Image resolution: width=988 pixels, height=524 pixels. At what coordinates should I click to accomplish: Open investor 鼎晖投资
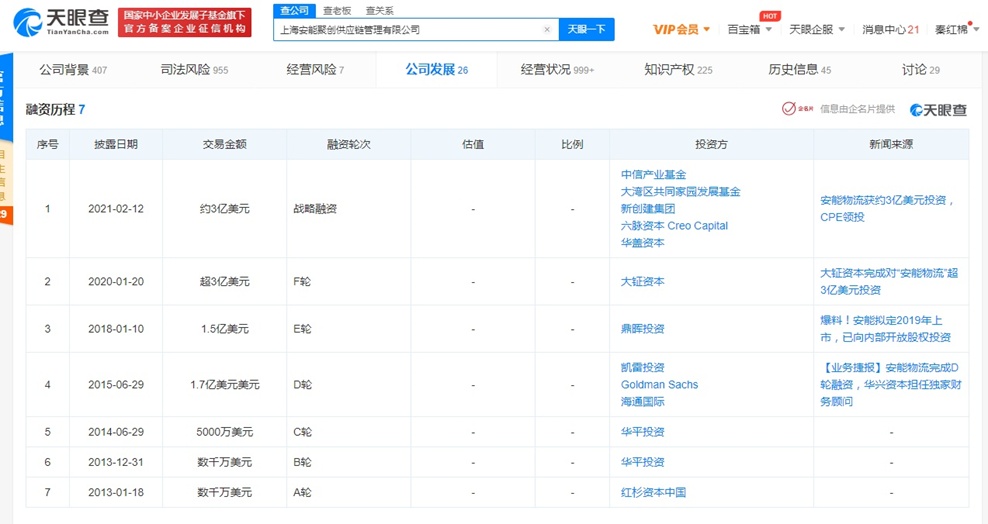[x=643, y=329]
